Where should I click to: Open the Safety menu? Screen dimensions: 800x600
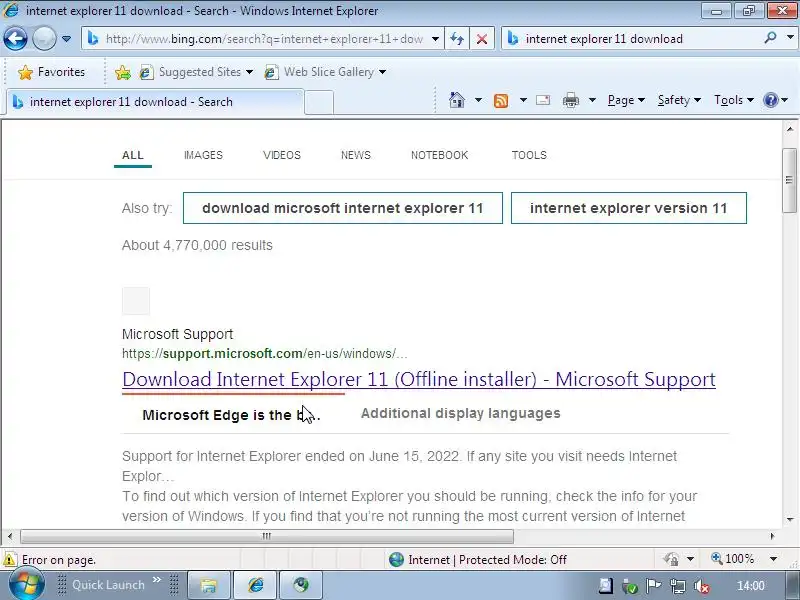pyautogui.click(x=679, y=100)
